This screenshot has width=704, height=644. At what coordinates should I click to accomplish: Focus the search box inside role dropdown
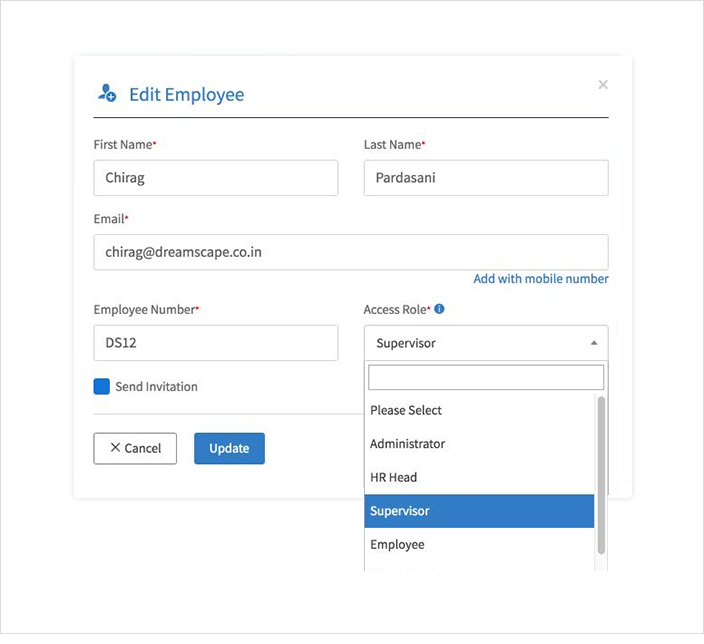[x=486, y=377]
